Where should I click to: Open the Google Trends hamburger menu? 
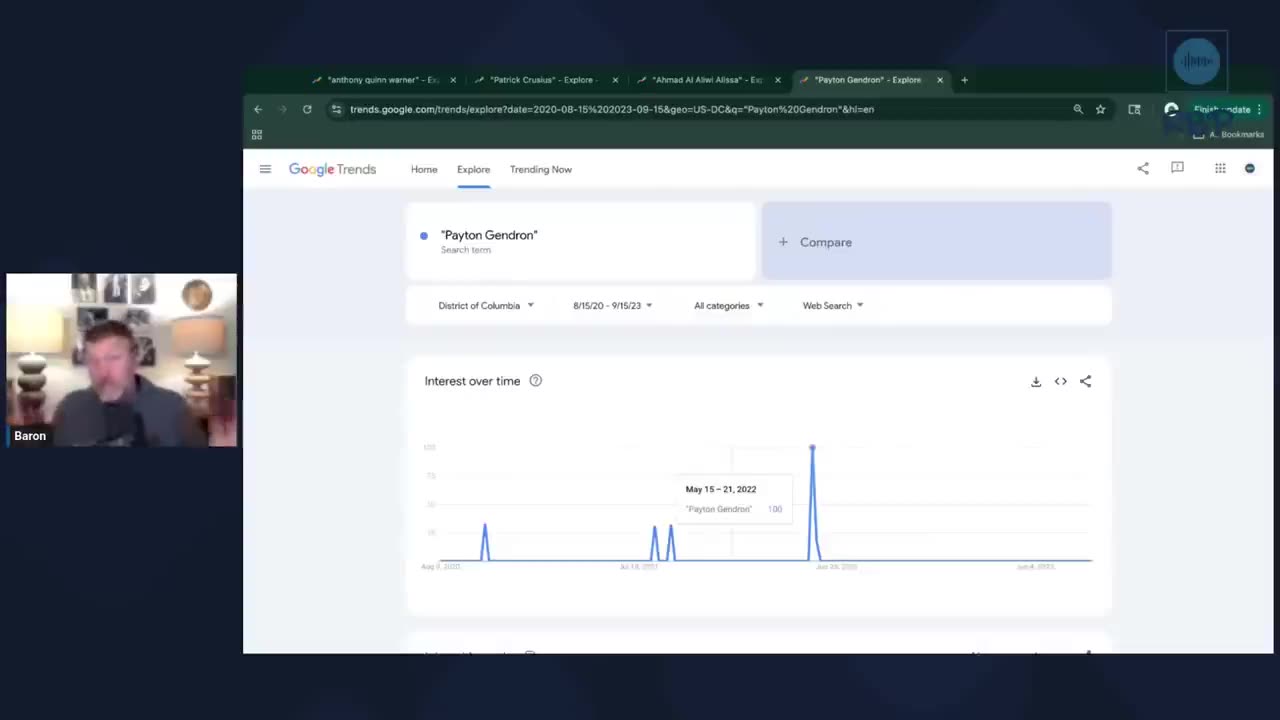(265, 169)
